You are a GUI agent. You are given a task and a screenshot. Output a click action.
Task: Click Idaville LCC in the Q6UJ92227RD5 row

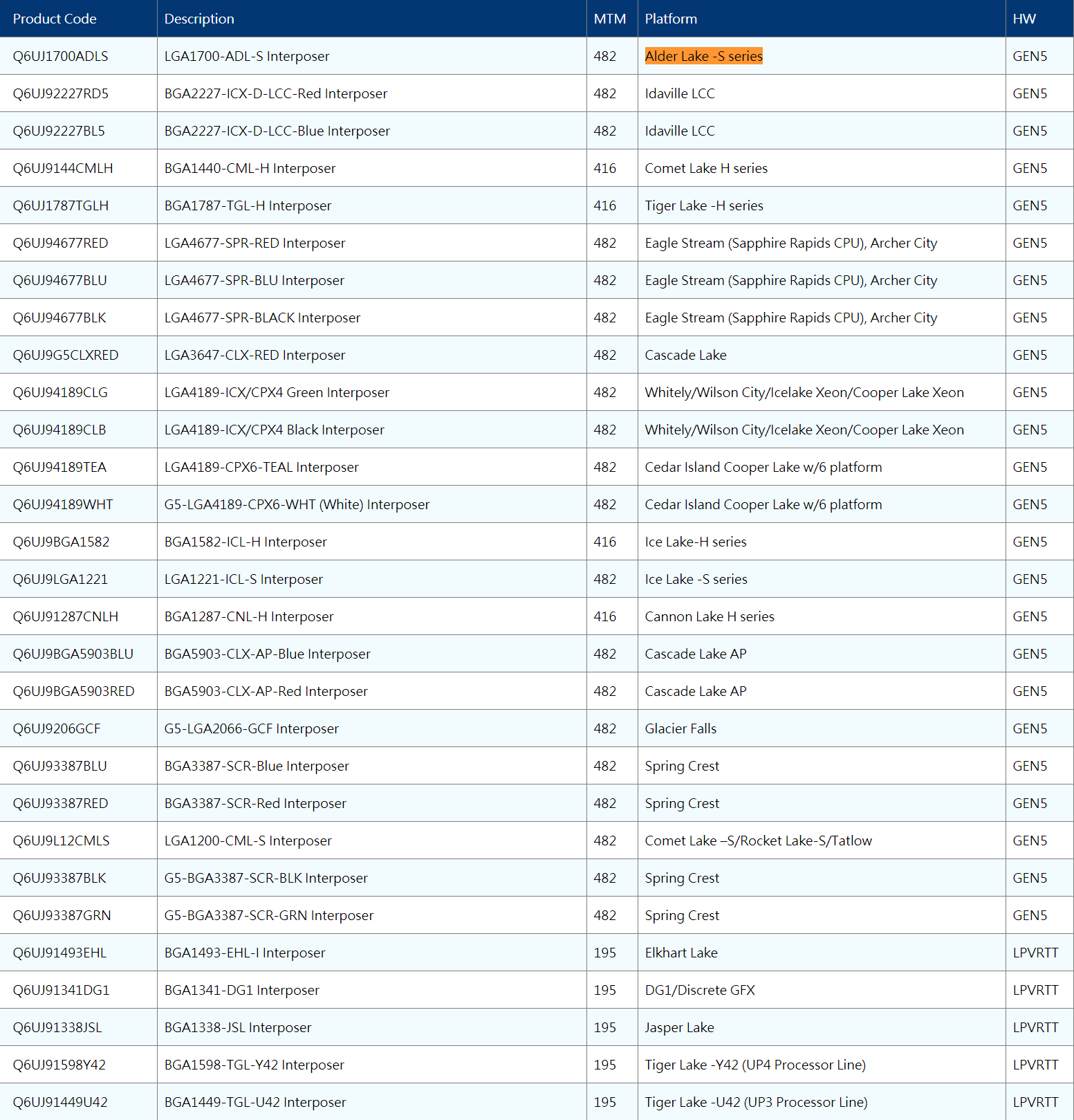(x=680, y=93)
